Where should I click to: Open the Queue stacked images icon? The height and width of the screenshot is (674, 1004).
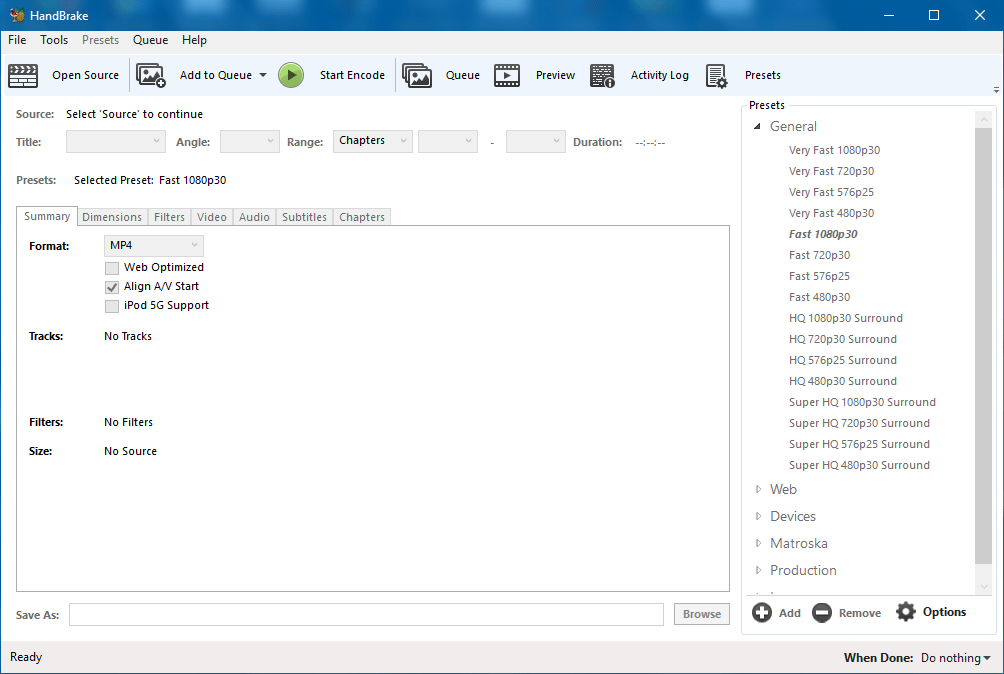(417, 76)
